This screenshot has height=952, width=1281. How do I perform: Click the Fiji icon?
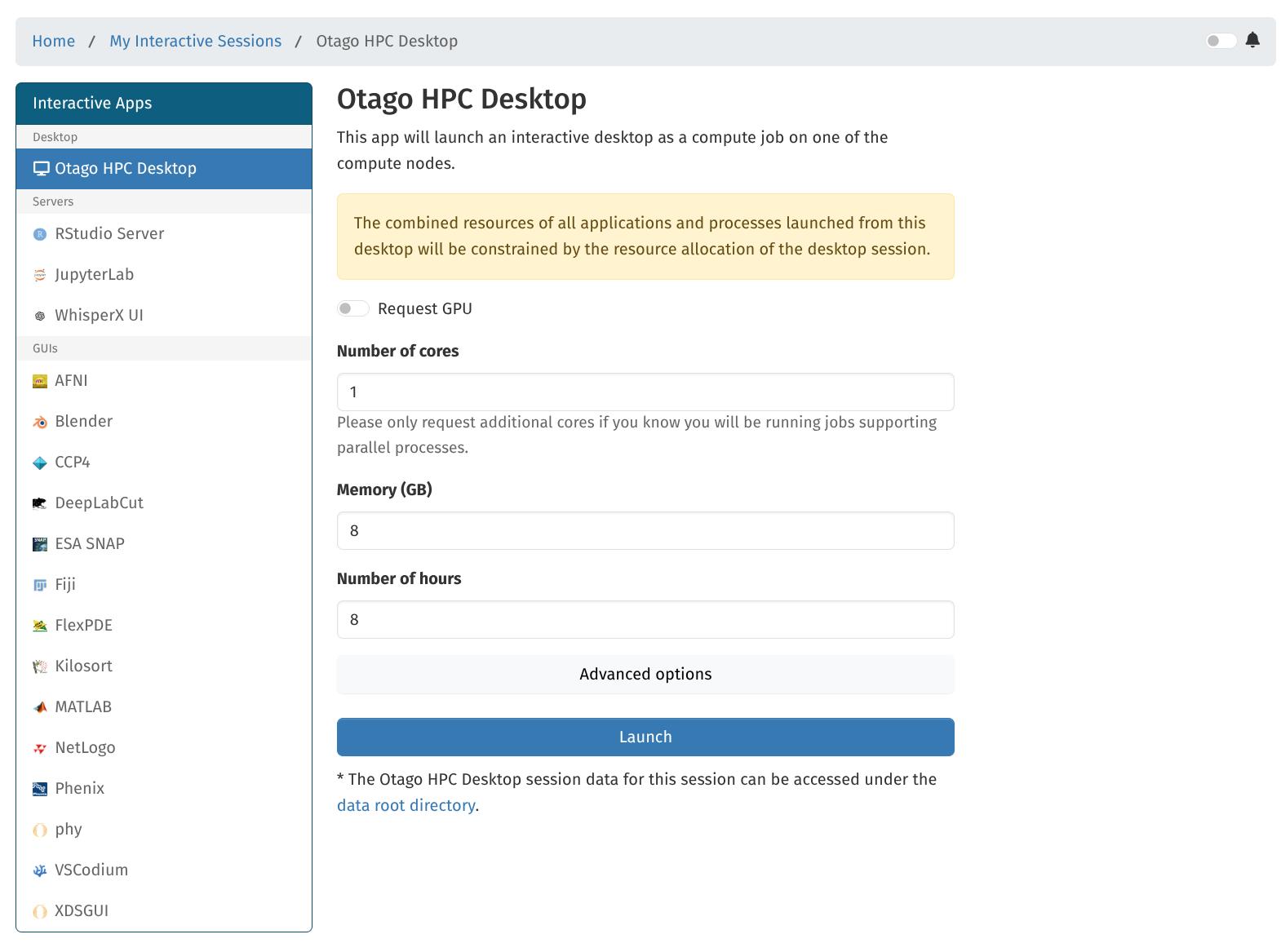pyautogui.click(x=40, y=585)
